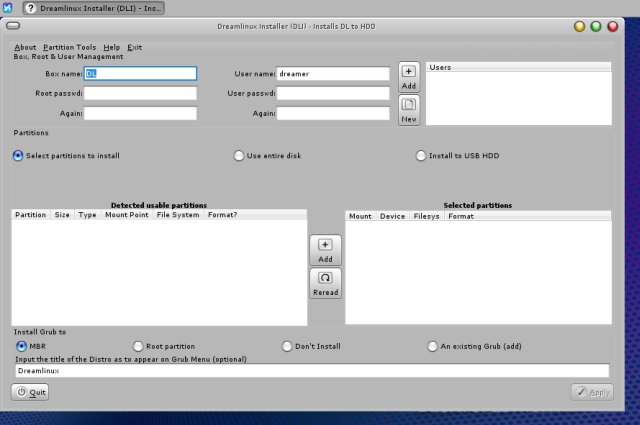Click the User name field containing dreamer
This screenshot has width=640, height=425.
point(333,73)
